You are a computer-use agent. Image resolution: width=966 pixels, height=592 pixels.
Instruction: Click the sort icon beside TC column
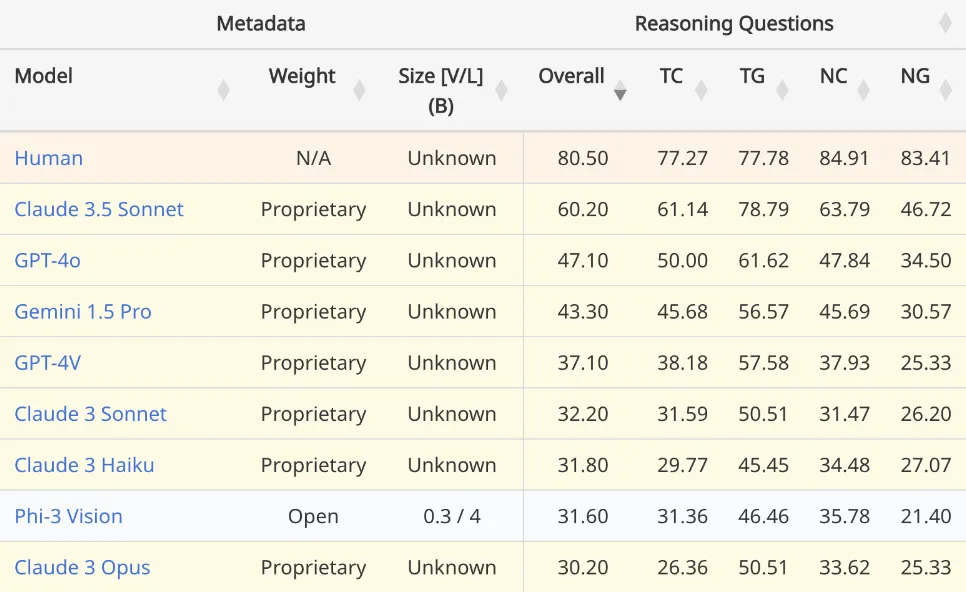(701, 90)
